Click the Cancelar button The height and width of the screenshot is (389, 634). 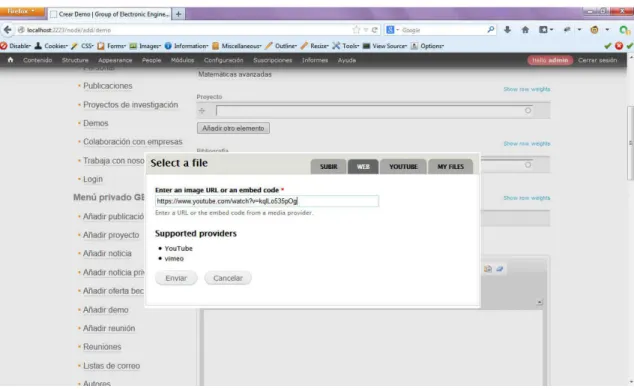pos(228,278)
